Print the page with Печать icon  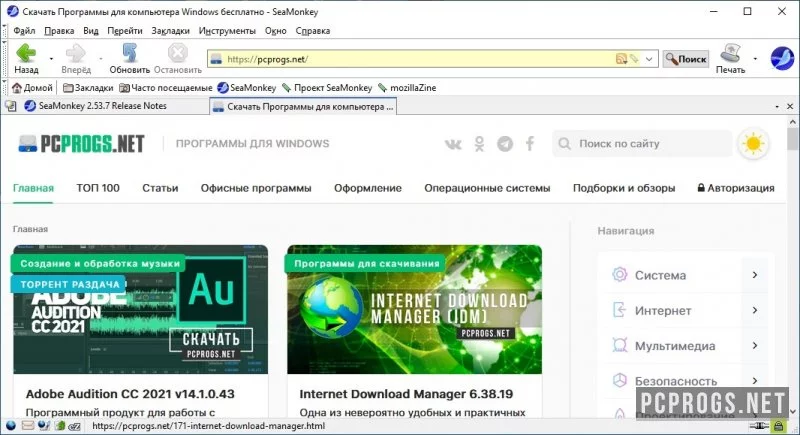(x=730, y=54)
